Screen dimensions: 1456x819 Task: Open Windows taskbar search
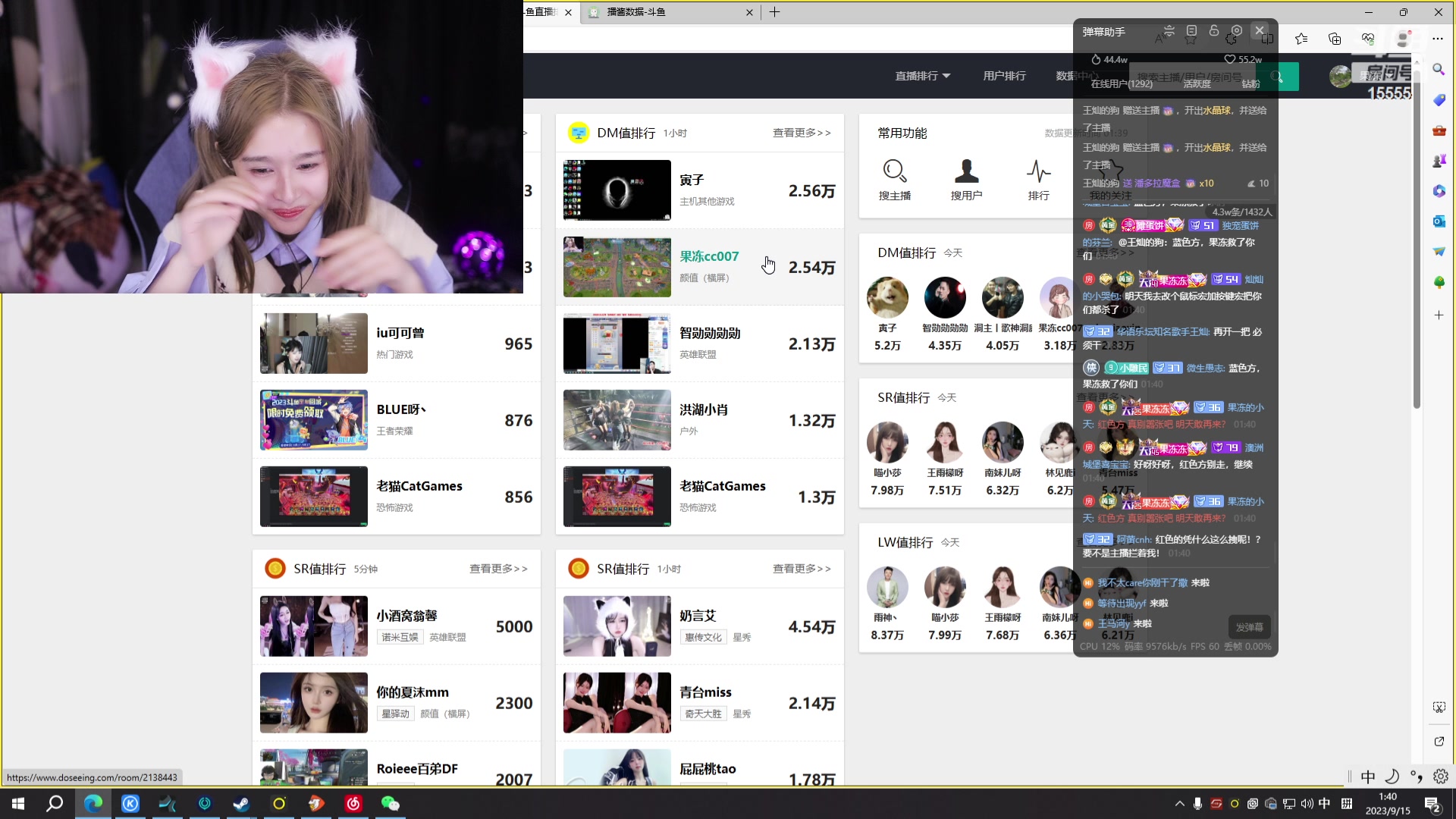(55, 803)
